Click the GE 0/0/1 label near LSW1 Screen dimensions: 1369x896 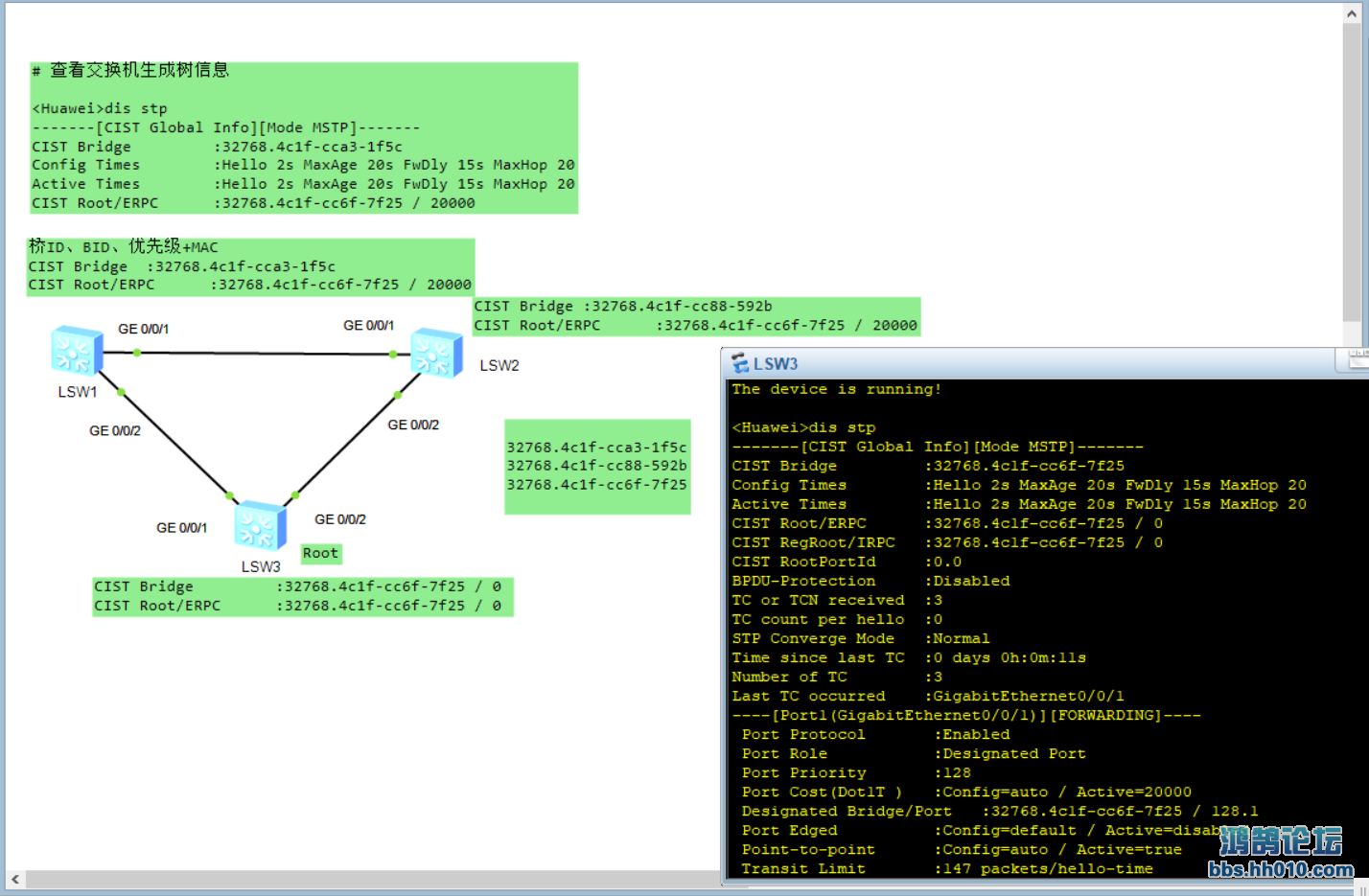click(x=143, y=329)
